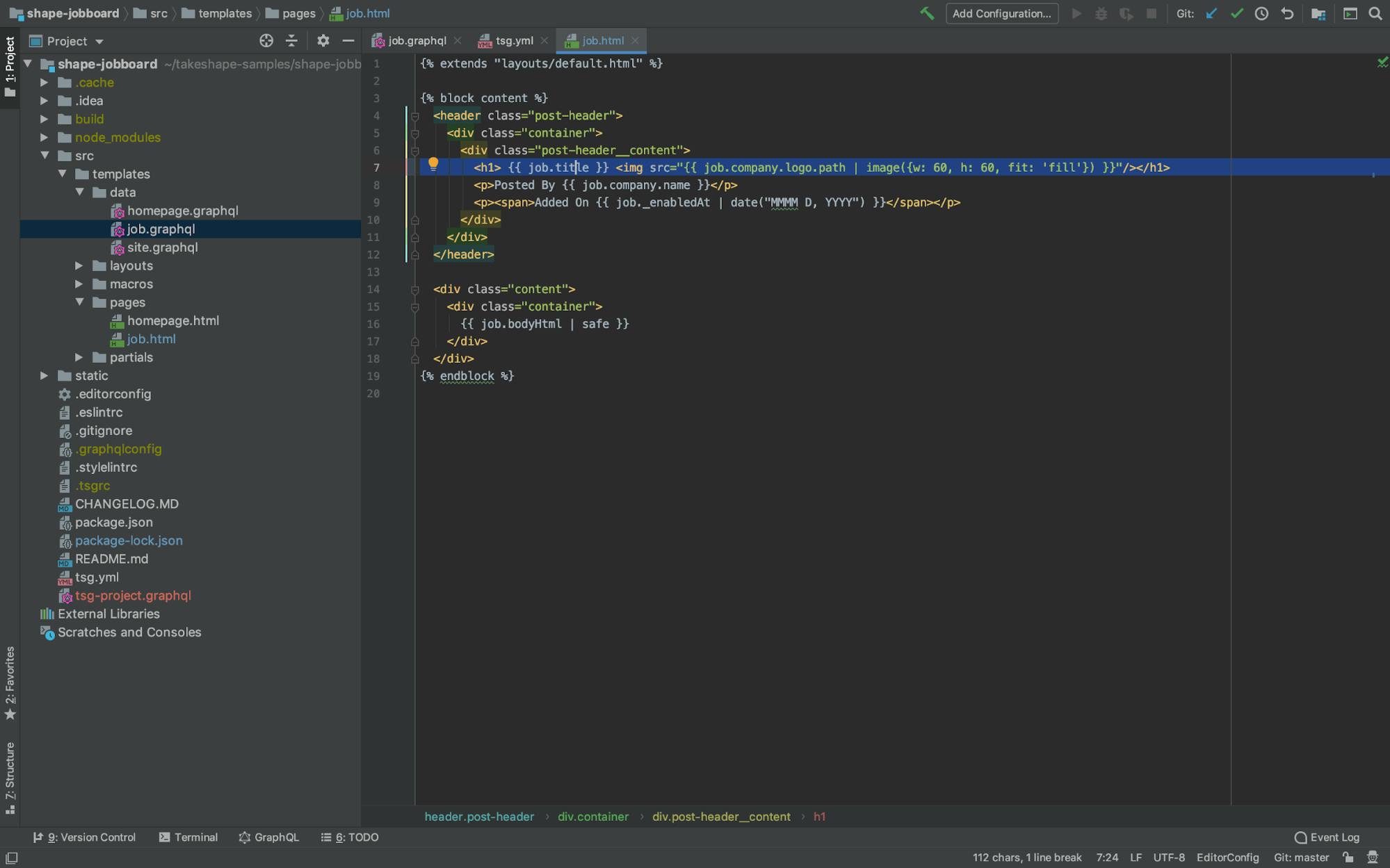The width and height of the screenshot is (1390, 868).
Task: Click the Git: master branch widget
Action: pos(1301,858)
